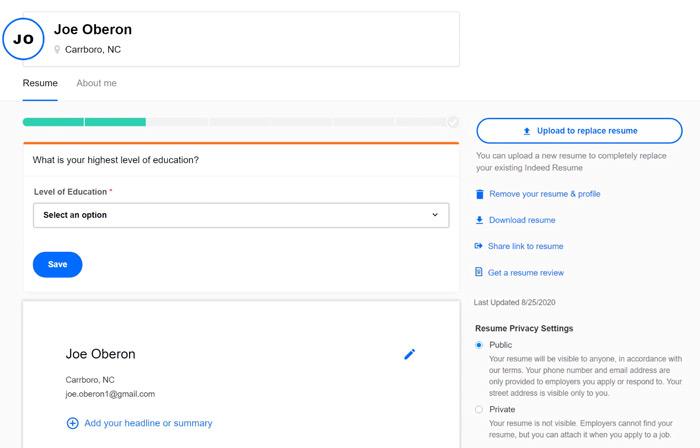The image size is (700, 448).
Task: Switch to the Resume tab
Action: click(x=40, y=83)
